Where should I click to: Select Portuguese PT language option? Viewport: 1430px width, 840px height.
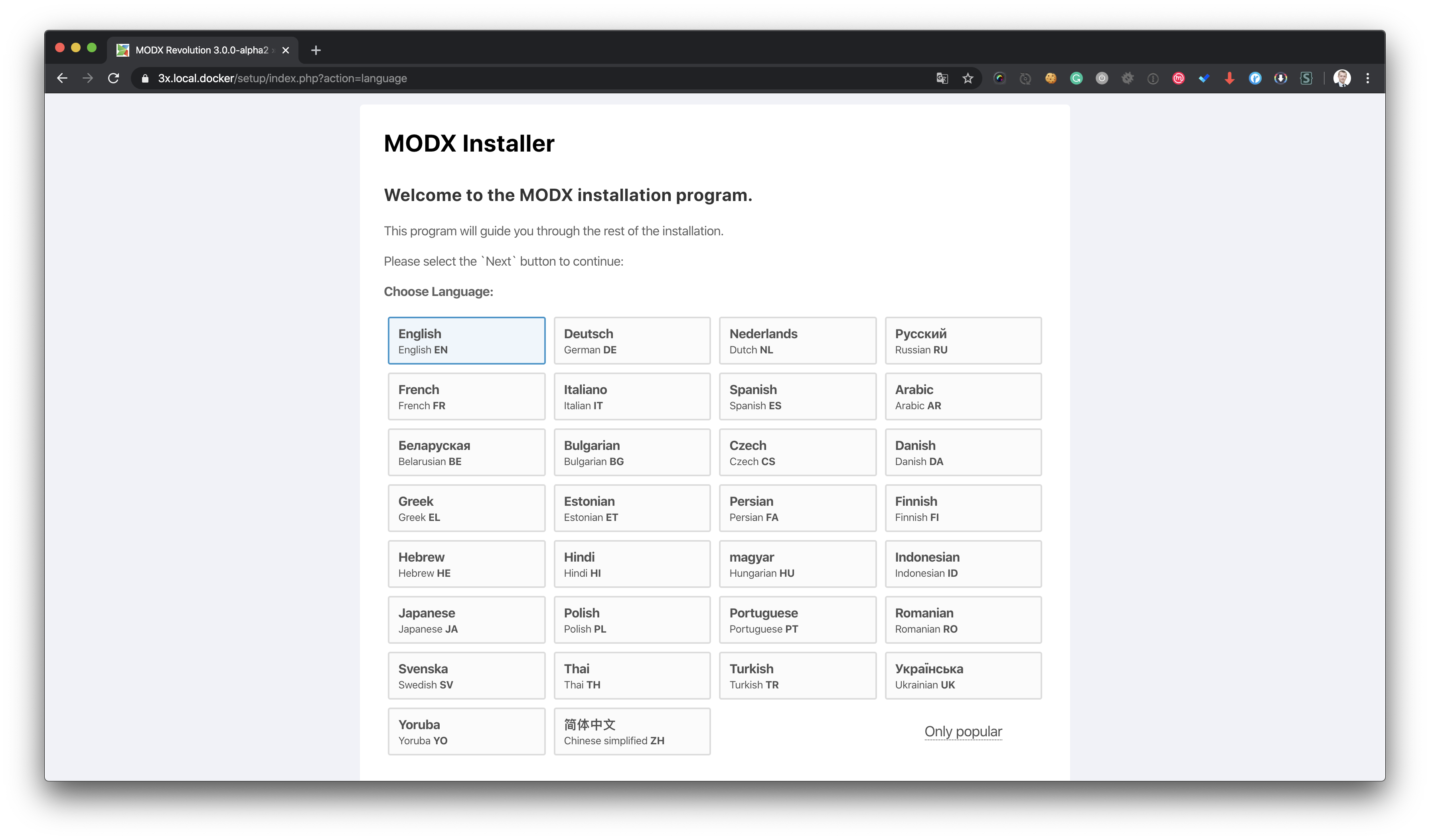[797, 620]
